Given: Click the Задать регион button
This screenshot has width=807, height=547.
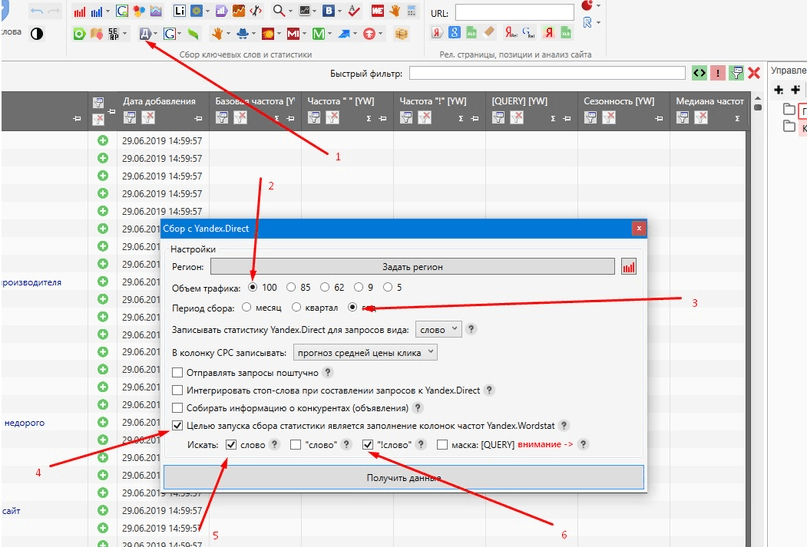Looking at the screenshot, I should [x=412, y=267].
